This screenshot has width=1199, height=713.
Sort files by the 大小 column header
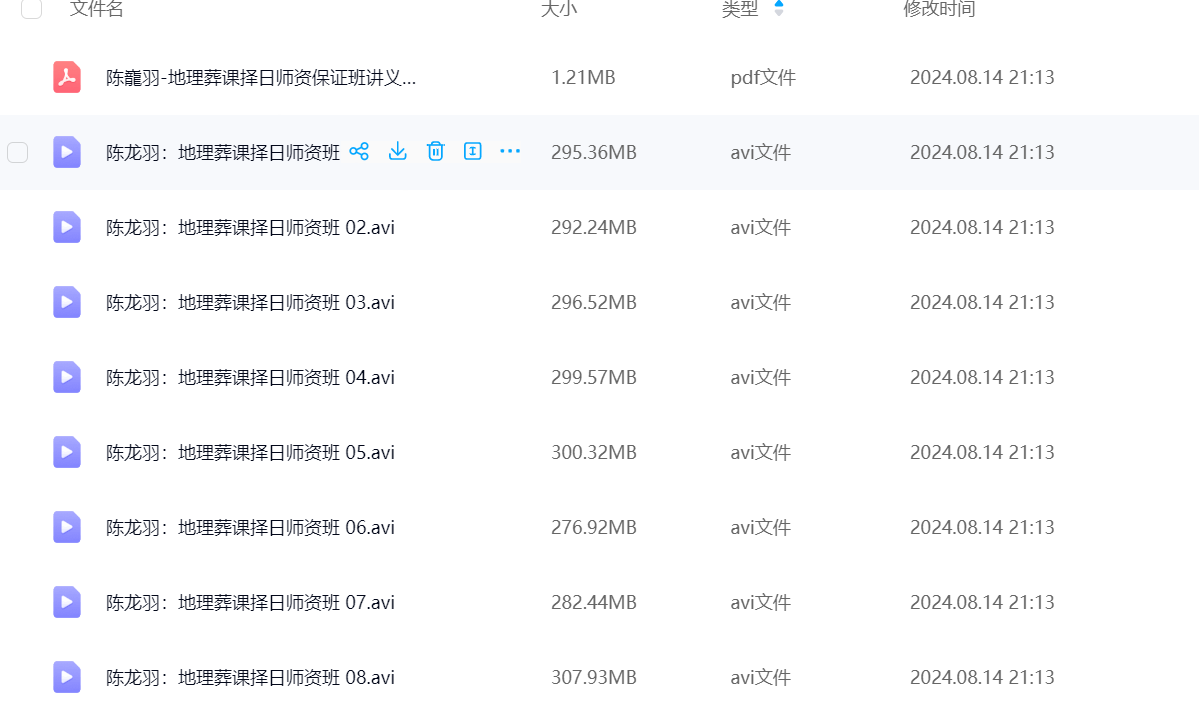(559, 9)
